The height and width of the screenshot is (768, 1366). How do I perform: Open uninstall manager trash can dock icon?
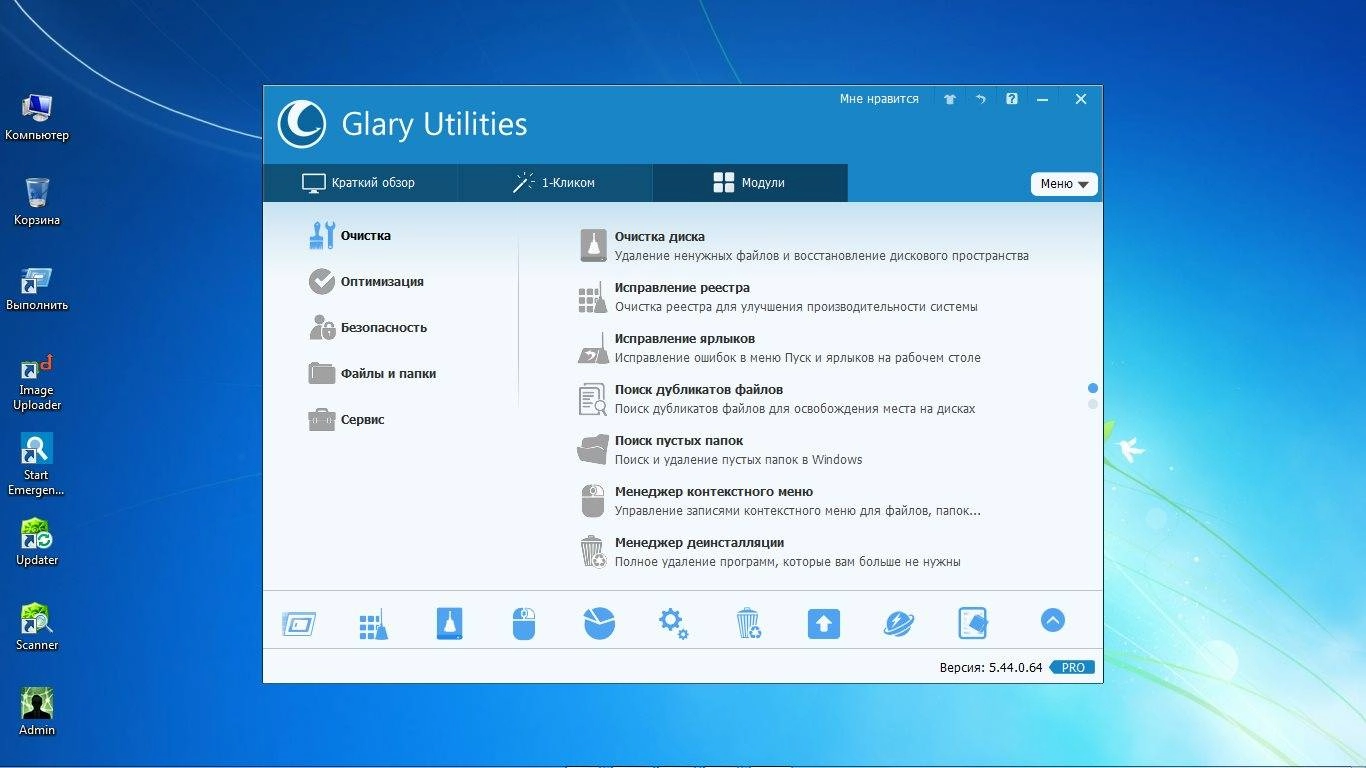pyautogui.click(x=748, y=623)
